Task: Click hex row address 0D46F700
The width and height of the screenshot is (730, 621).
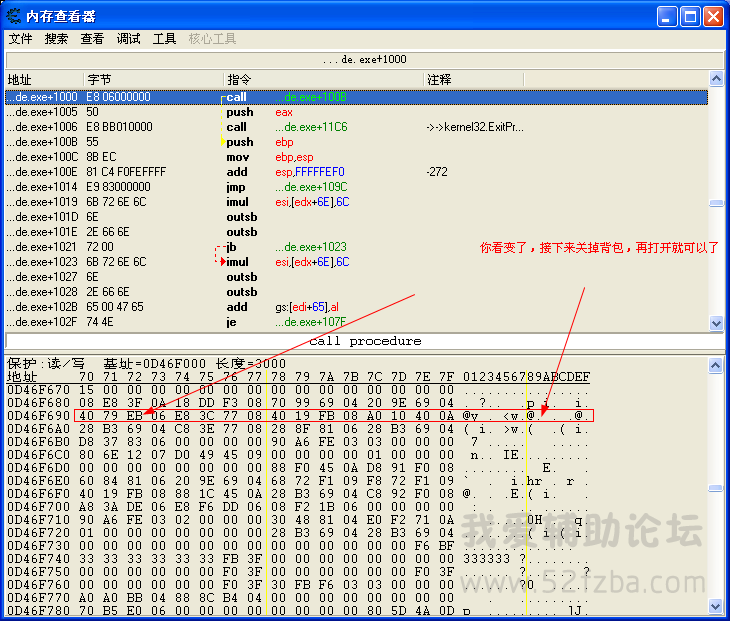Action: [x=38, y=506]
